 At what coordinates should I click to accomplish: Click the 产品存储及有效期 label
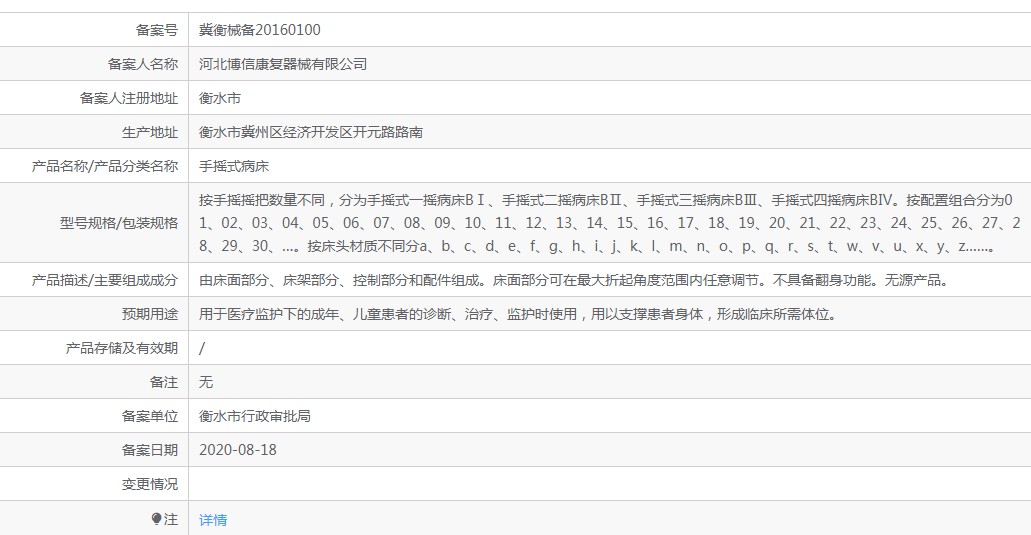click(x=122, y=348)
